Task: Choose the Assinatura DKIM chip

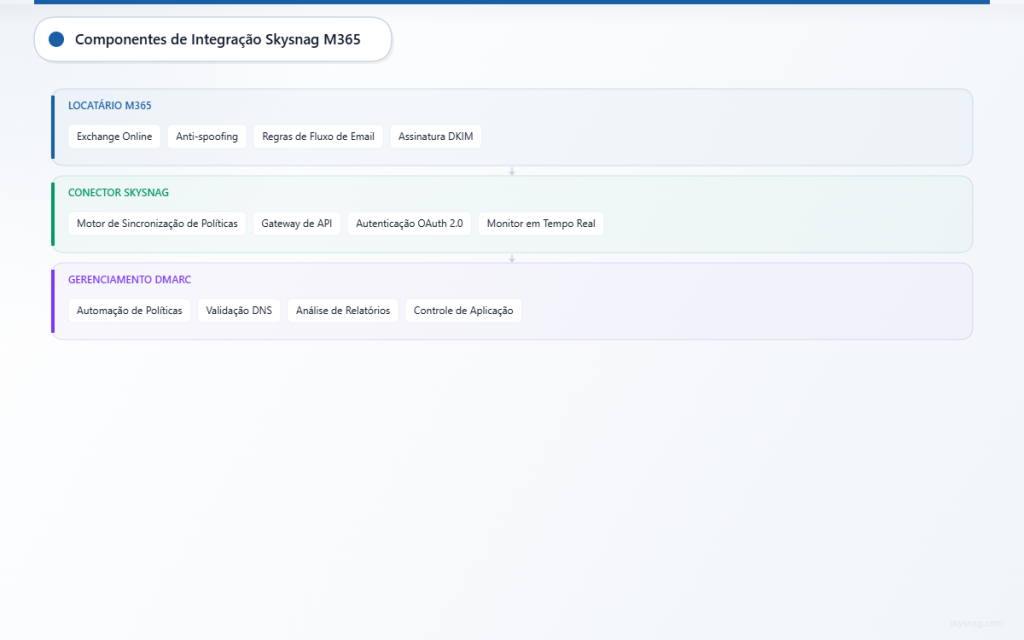Action: pos(436,136)
